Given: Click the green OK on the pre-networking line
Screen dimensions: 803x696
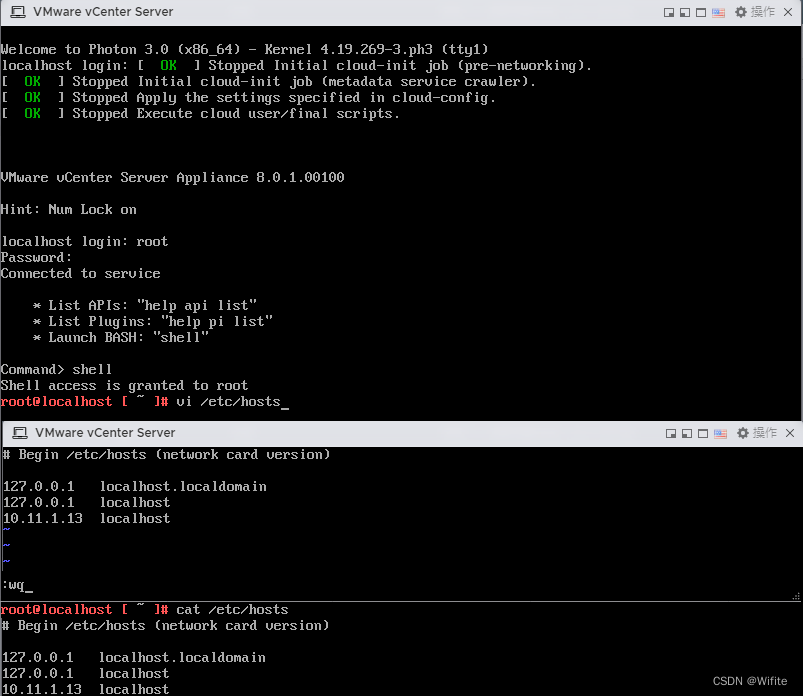Looking at the screenshot, I should [168, 66].
